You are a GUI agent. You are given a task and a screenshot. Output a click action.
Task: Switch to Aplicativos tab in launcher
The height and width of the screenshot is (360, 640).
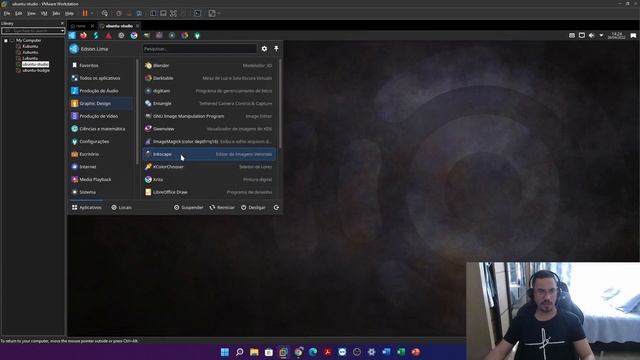(86, 207)
